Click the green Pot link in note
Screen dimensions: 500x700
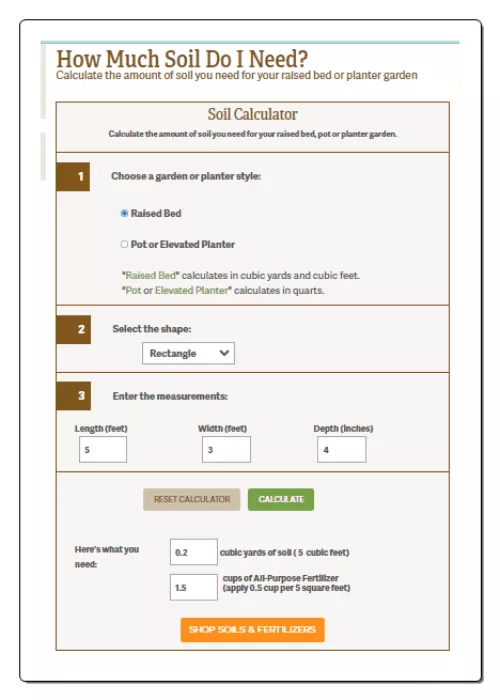click(133, 290)
